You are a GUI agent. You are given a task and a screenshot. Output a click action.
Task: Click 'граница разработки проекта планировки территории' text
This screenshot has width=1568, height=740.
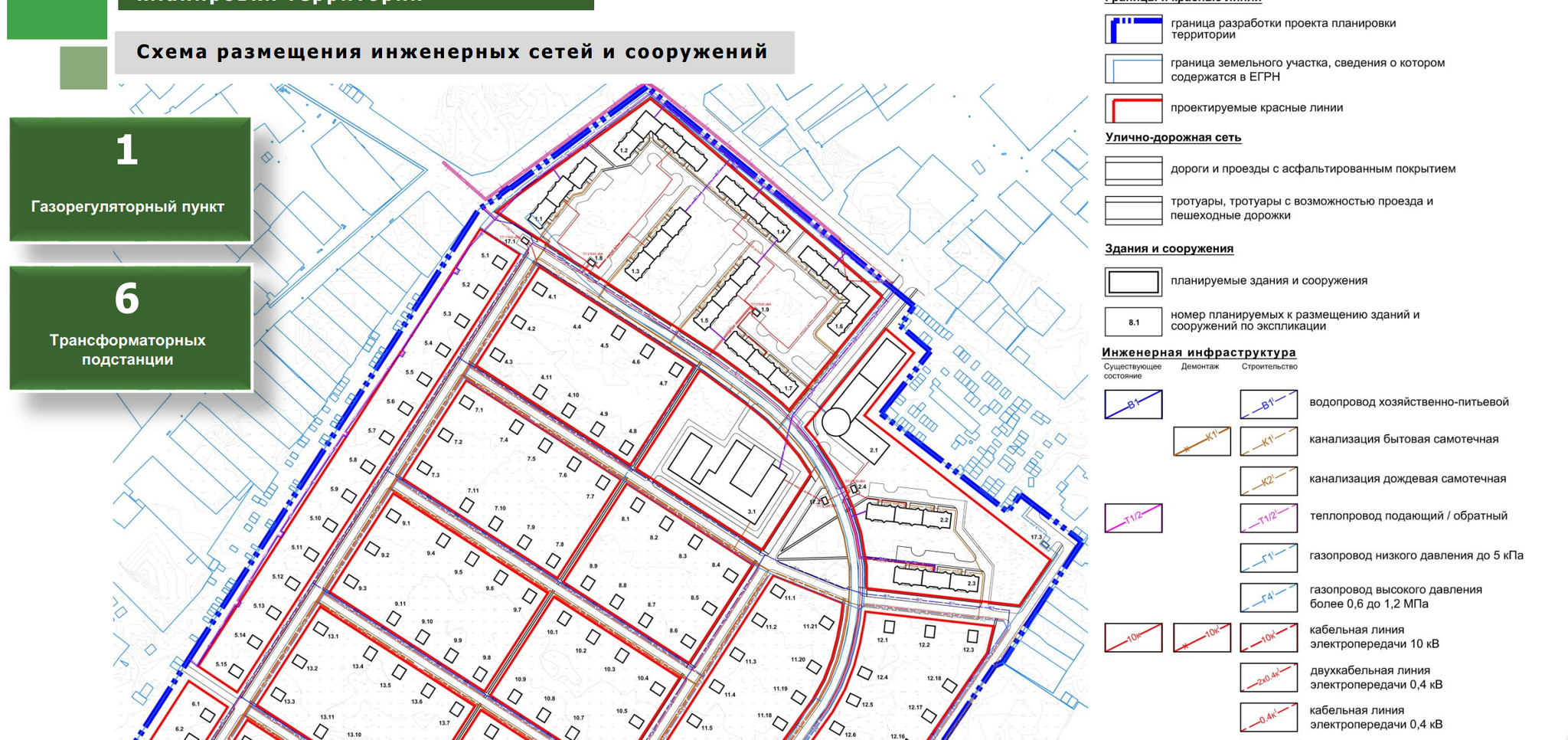pos(1283,29)
